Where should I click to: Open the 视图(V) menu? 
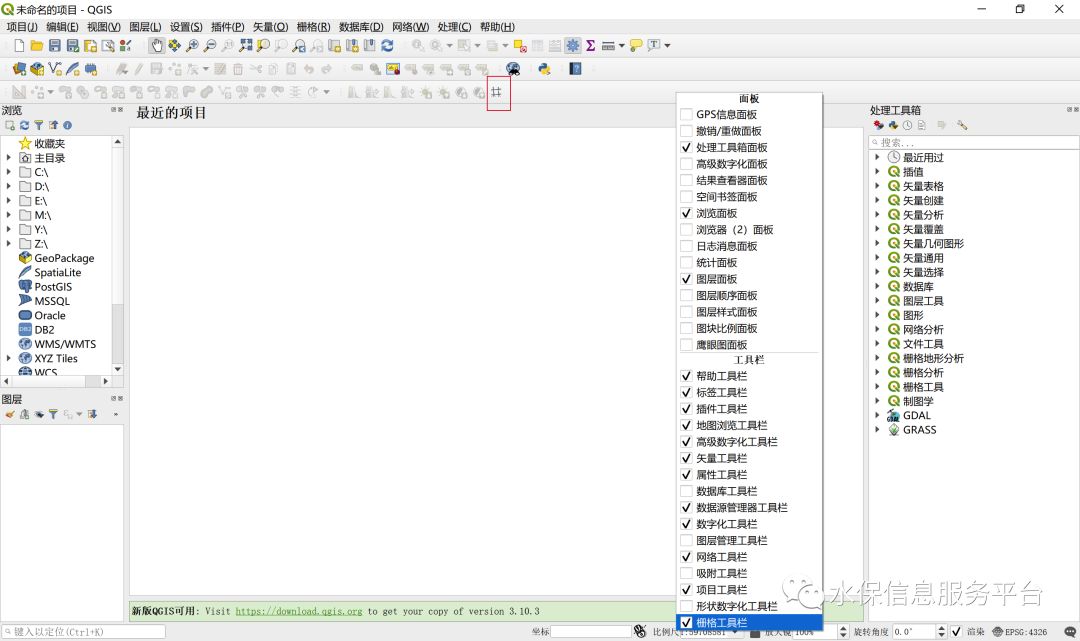click(x=103, y=27)
